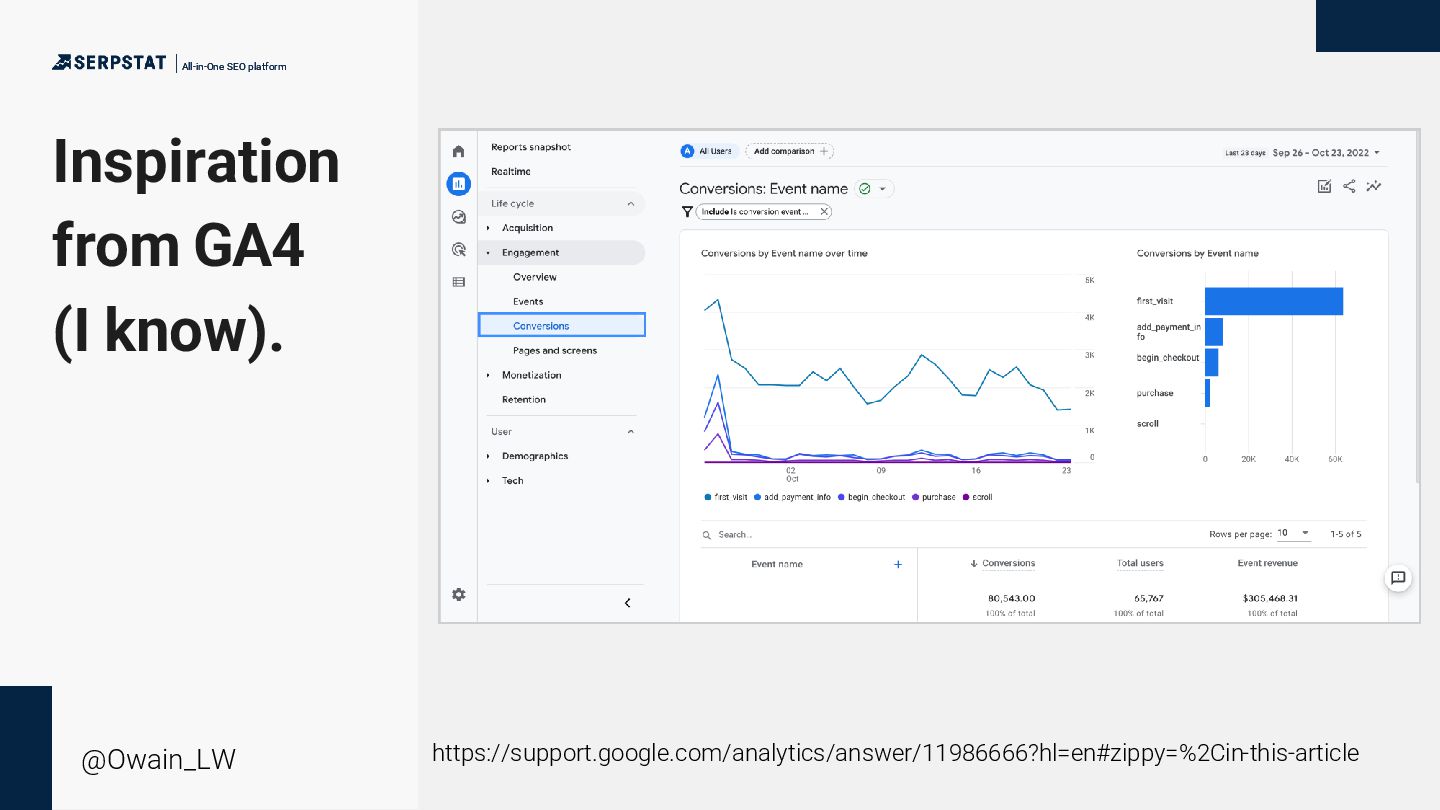
Task: Click the add_payment_info bar
Action: [1214, 332]
